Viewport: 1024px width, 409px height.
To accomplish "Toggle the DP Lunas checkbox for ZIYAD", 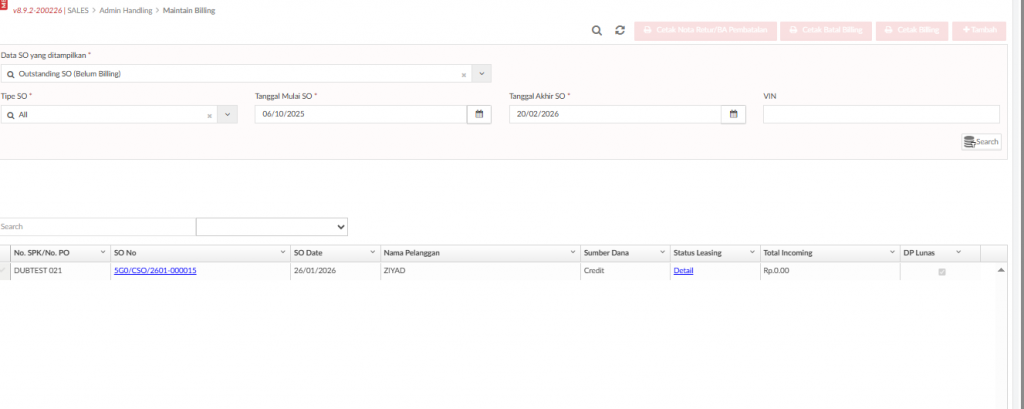I will click(941, 271).
